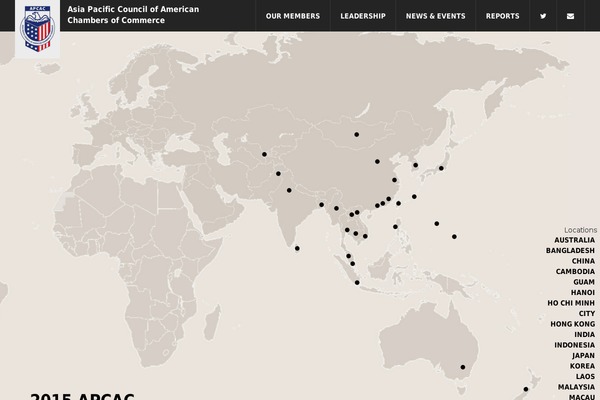Select China in the Locations list

583,261
